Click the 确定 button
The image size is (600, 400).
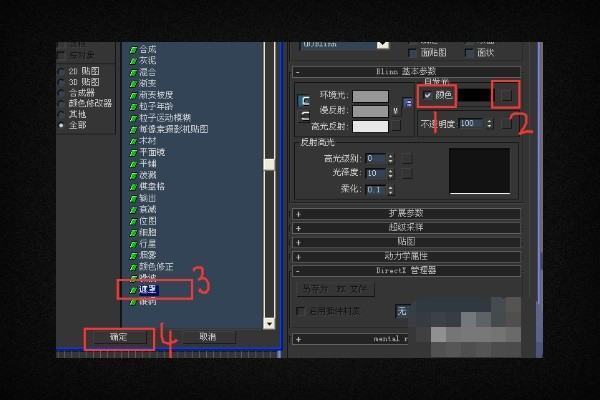(118, 338)
